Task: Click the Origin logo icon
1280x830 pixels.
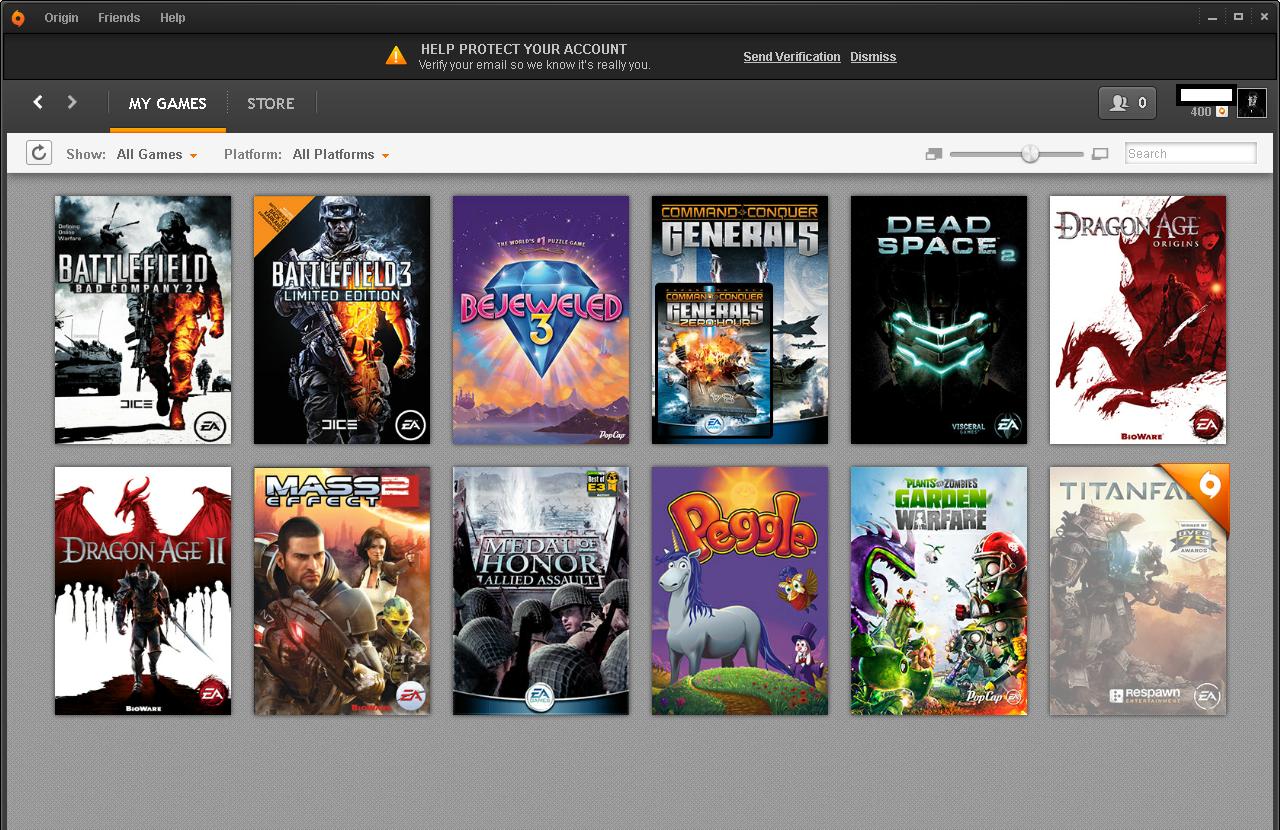Action: tap(18, 17)
